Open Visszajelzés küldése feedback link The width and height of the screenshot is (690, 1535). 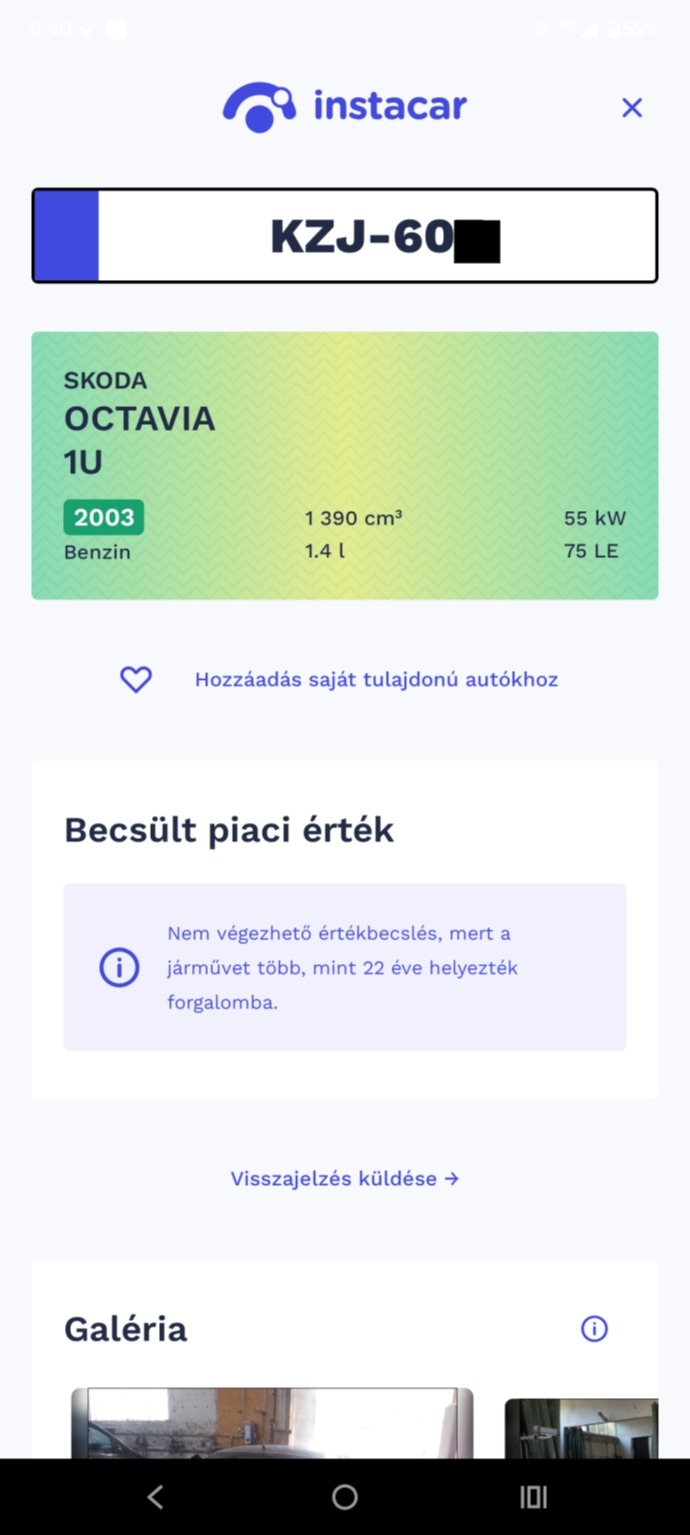click(344, 1178)
